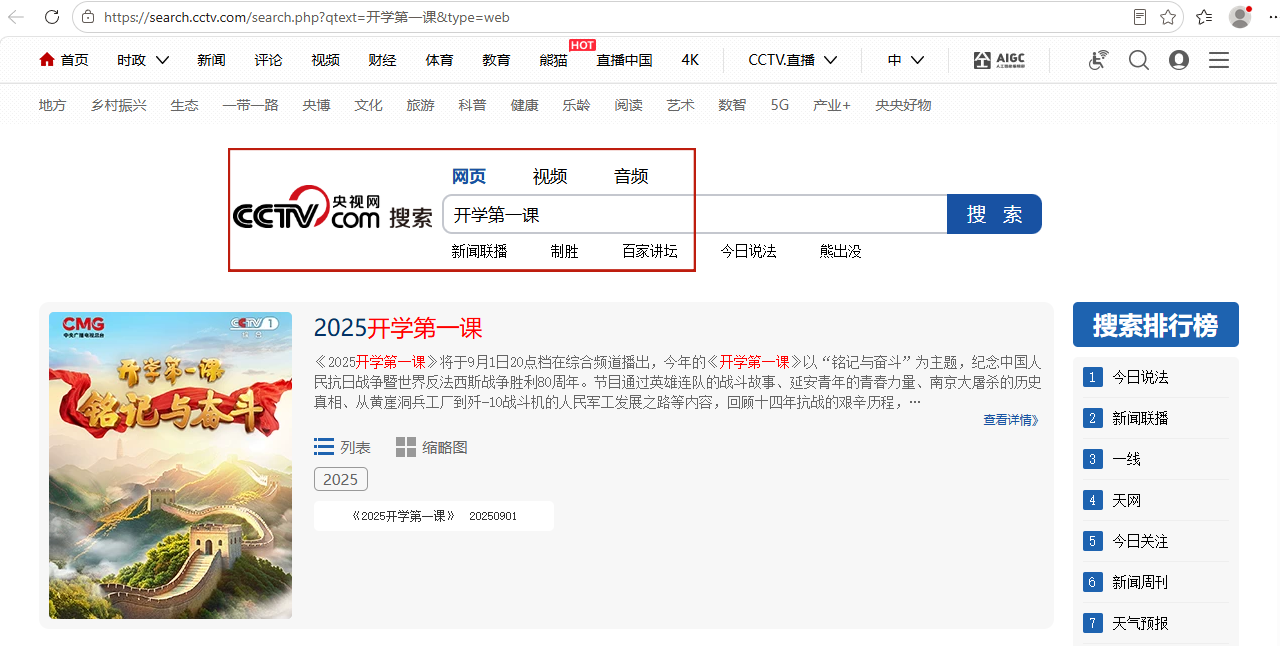The width and height of the screenshot is (1280, 646).
Task: Open 财经 in the navigation
Action: point(382,60)
